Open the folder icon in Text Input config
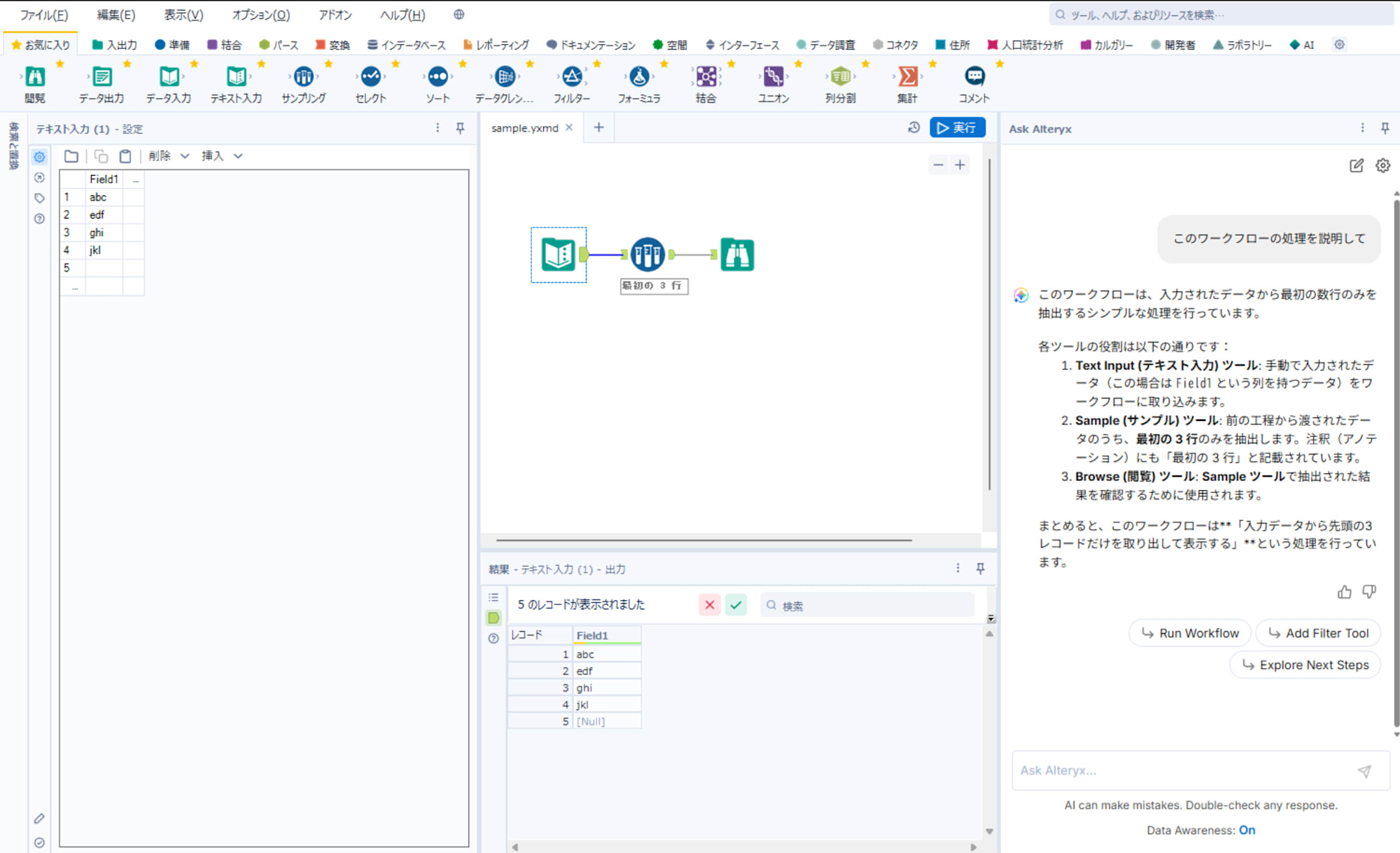 pyautogui.click(x=71, y=156)
